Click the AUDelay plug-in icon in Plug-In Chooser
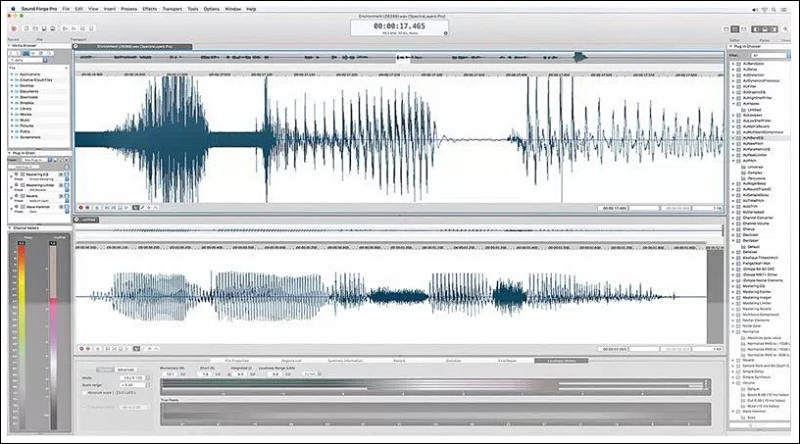The height and width of the screenshot is (444, 800). point(738,69)
